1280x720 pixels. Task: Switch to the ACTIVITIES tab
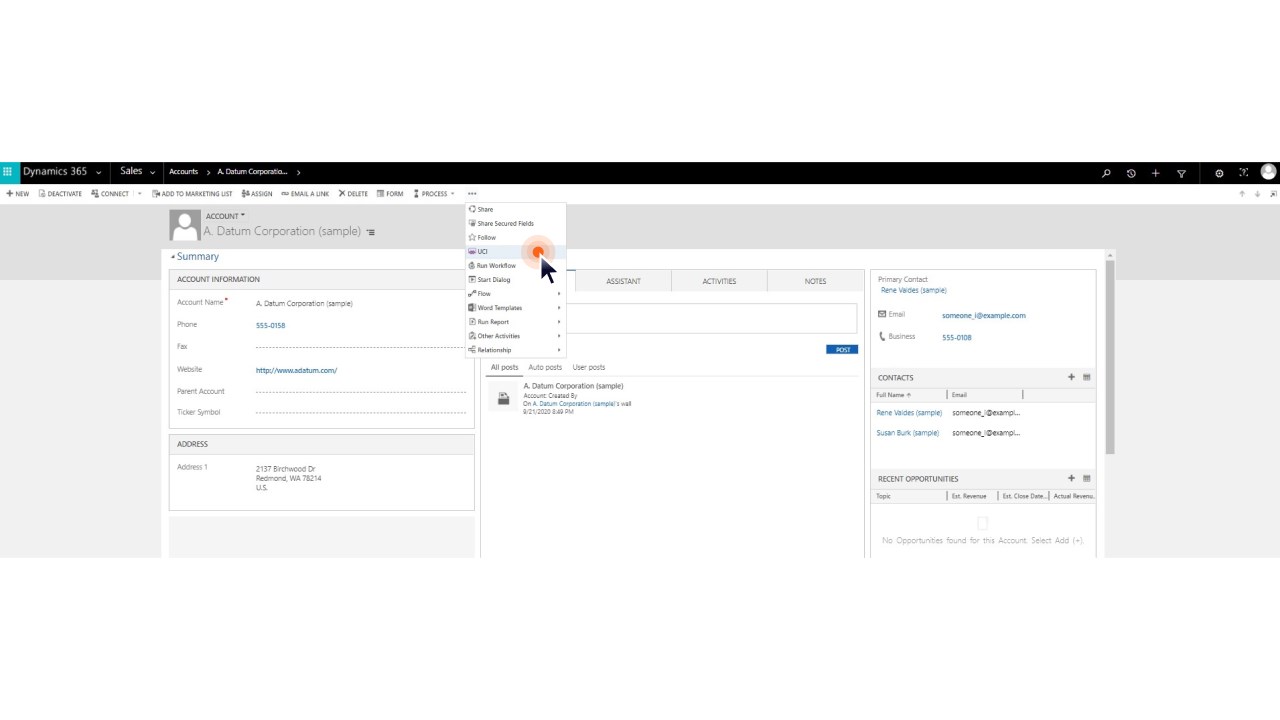(x=719, y=281)
